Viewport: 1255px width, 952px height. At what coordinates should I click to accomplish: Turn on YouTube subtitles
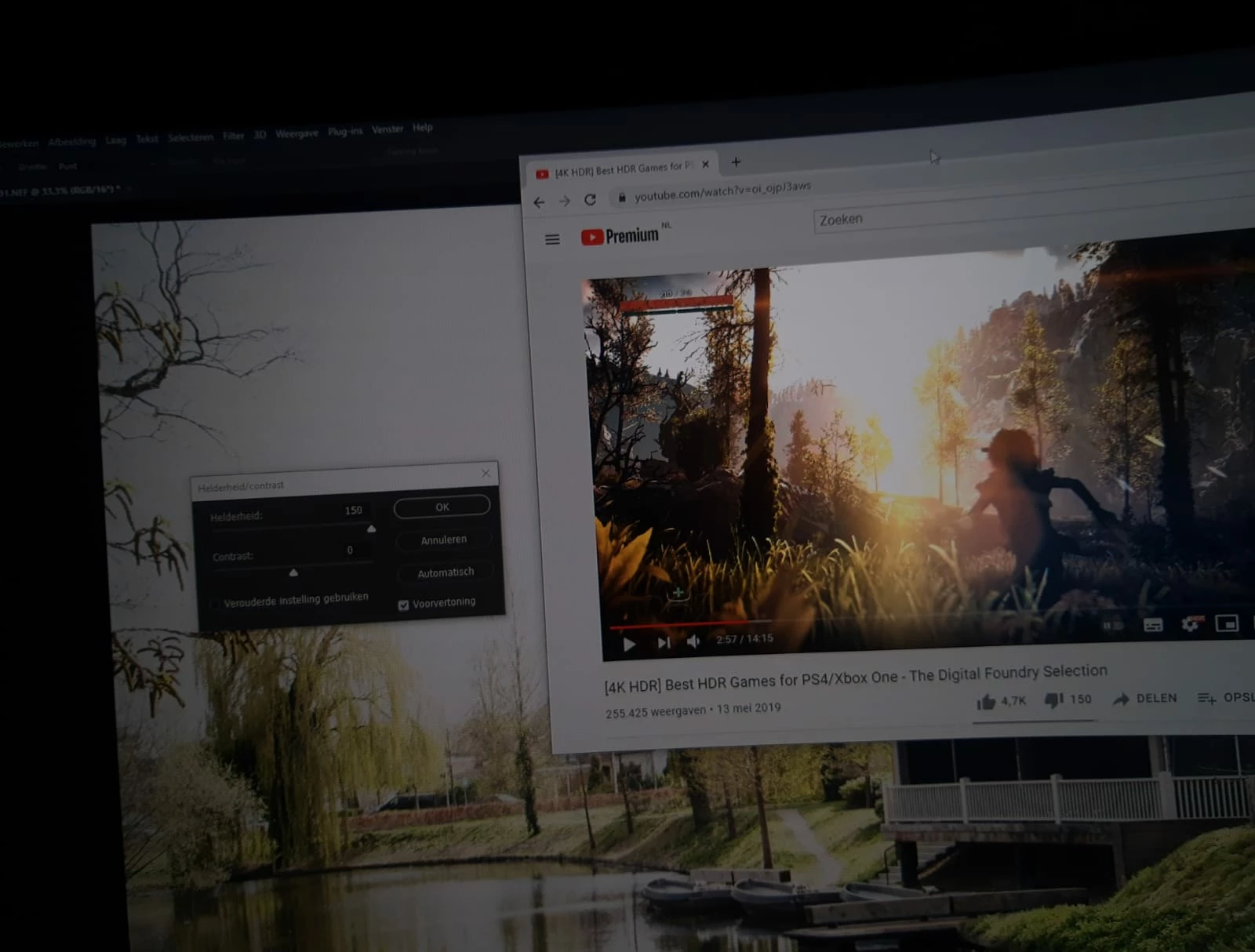1152,624
